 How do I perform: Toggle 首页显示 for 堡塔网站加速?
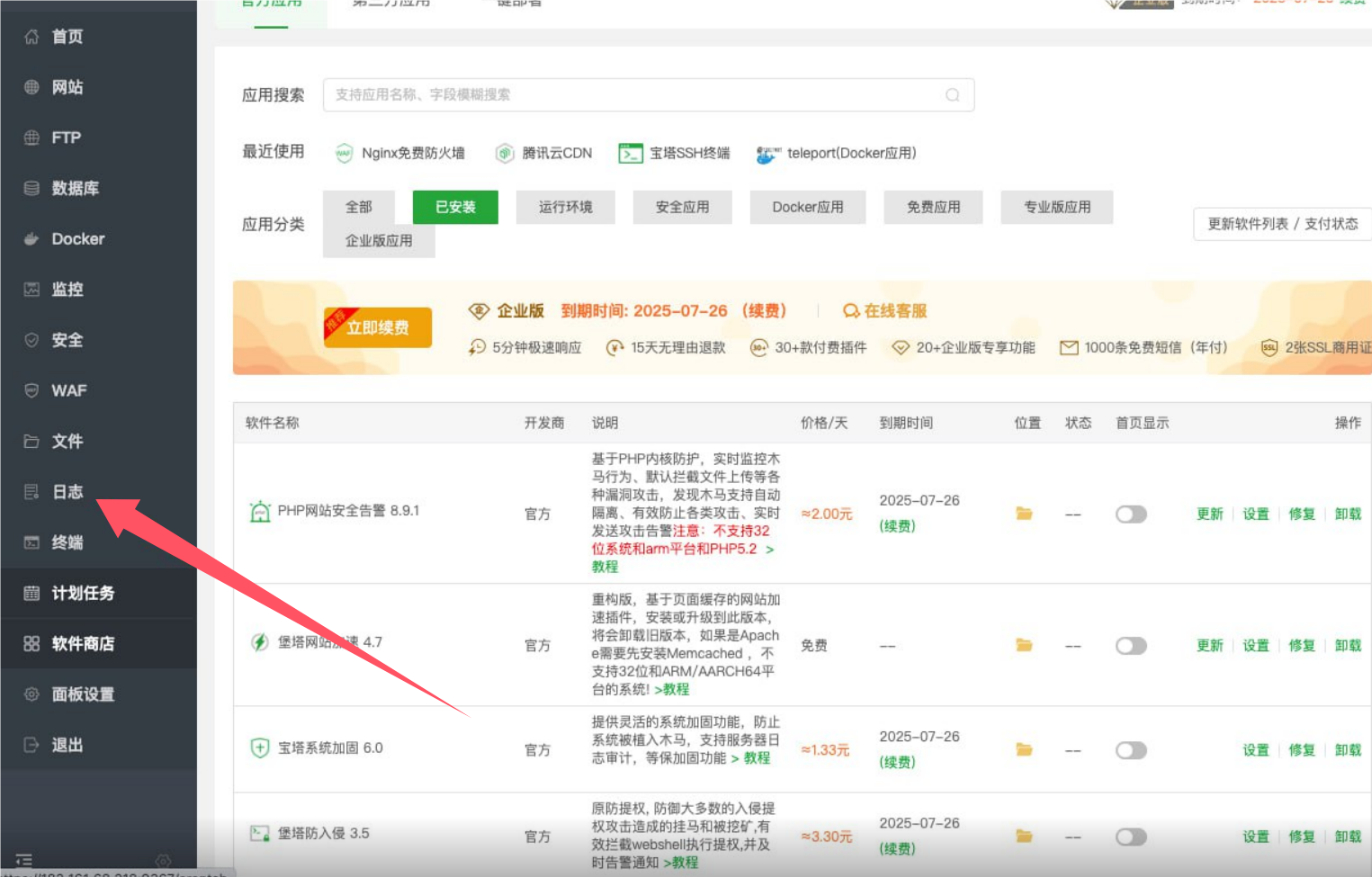pos(1131,646)
